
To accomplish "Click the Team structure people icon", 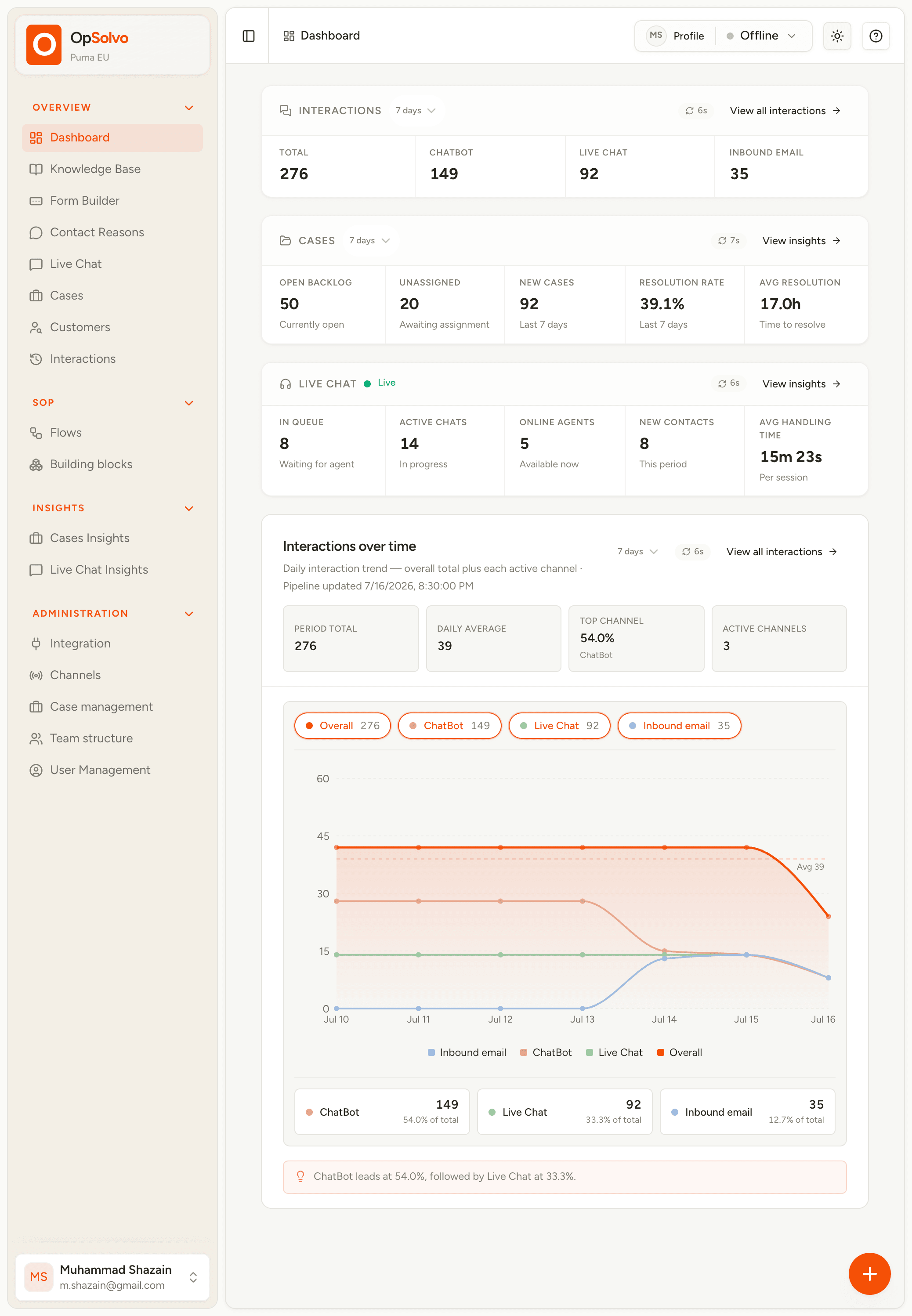I will 36,738.
